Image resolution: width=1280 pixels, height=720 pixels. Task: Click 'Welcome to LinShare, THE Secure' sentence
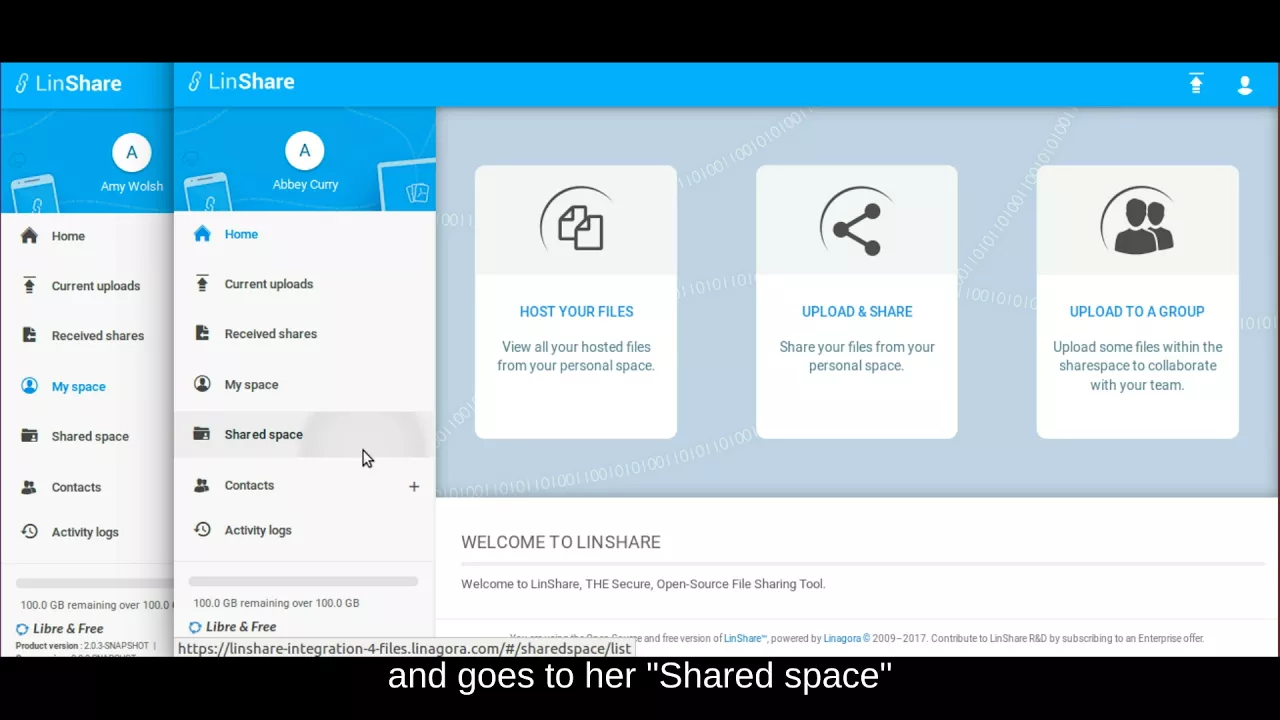pyautogui.click(x=643, y=584)
